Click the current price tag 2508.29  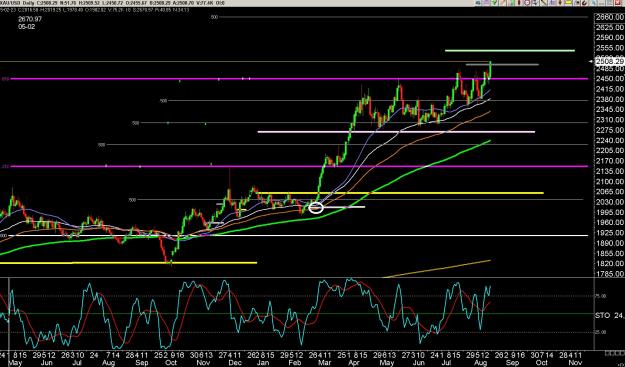609,61
